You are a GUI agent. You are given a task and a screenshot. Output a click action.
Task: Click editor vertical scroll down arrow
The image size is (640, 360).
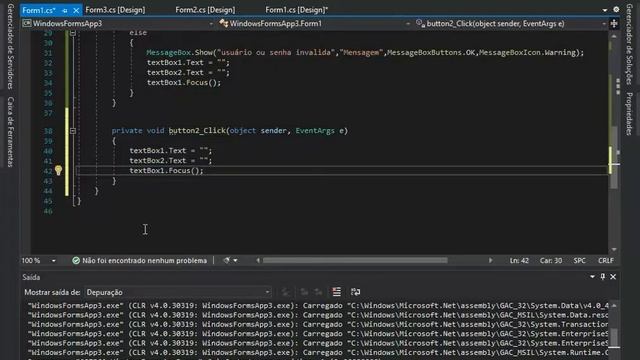click(614, 249)
